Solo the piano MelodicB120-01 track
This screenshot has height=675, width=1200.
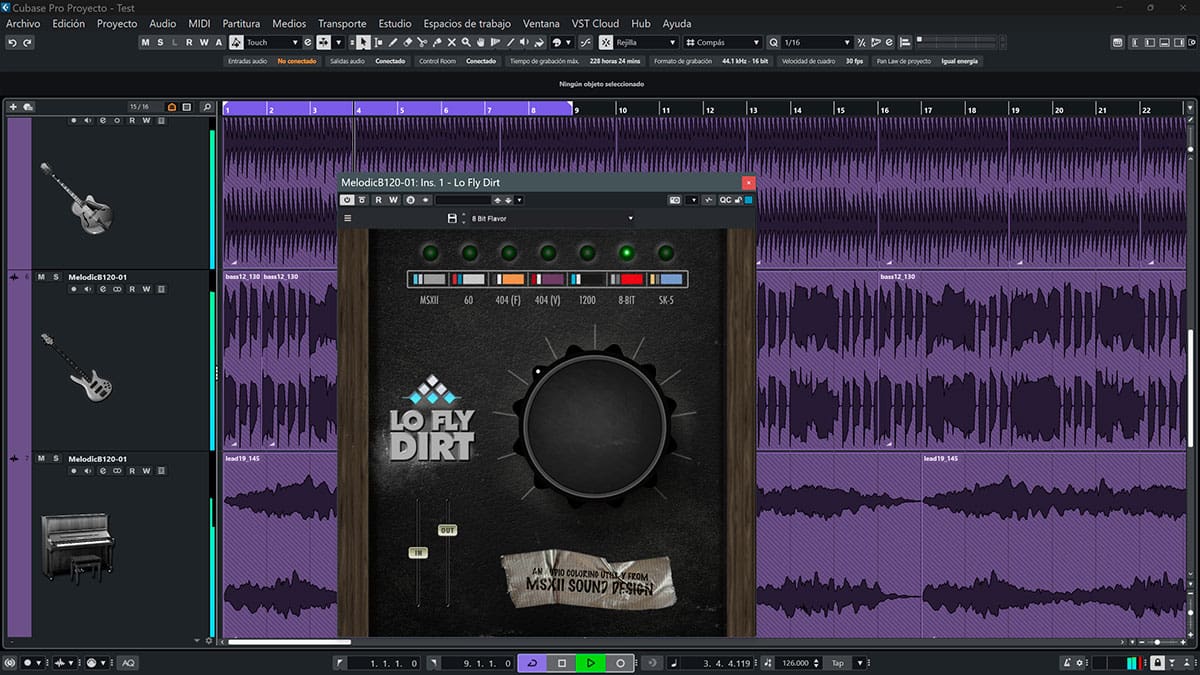coord(57,458)
